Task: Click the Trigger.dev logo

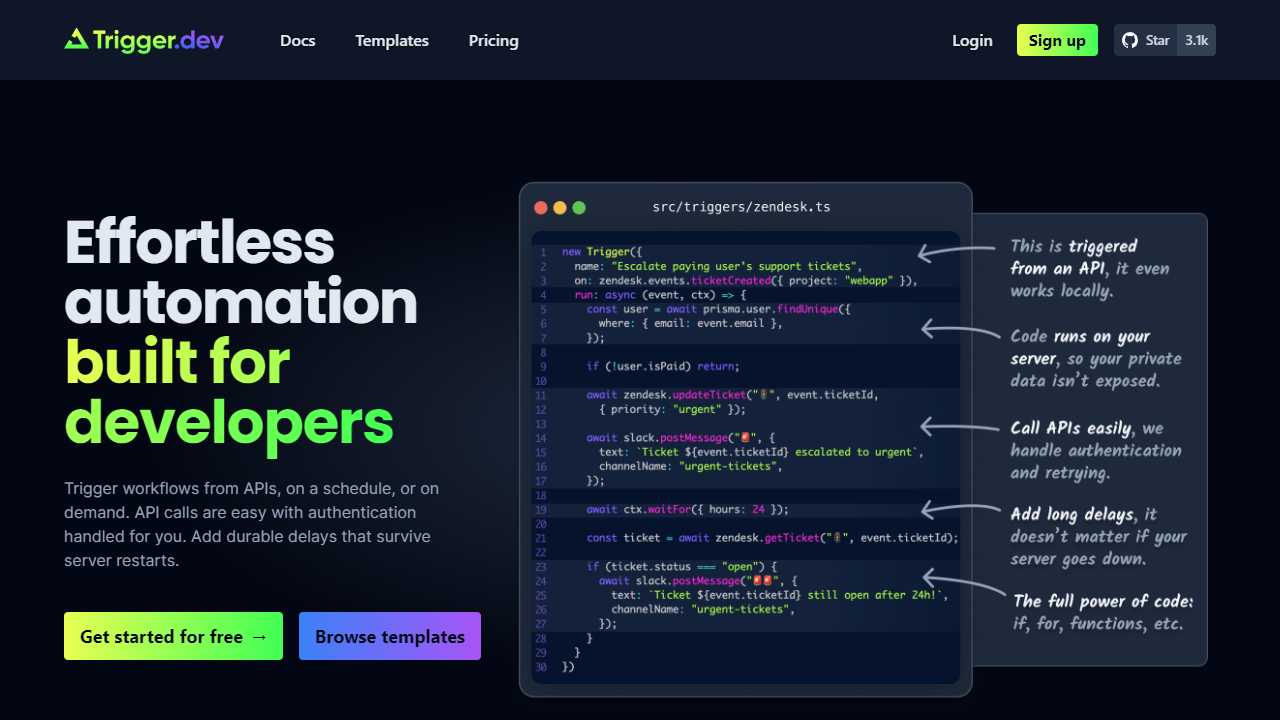Action: 144,40
